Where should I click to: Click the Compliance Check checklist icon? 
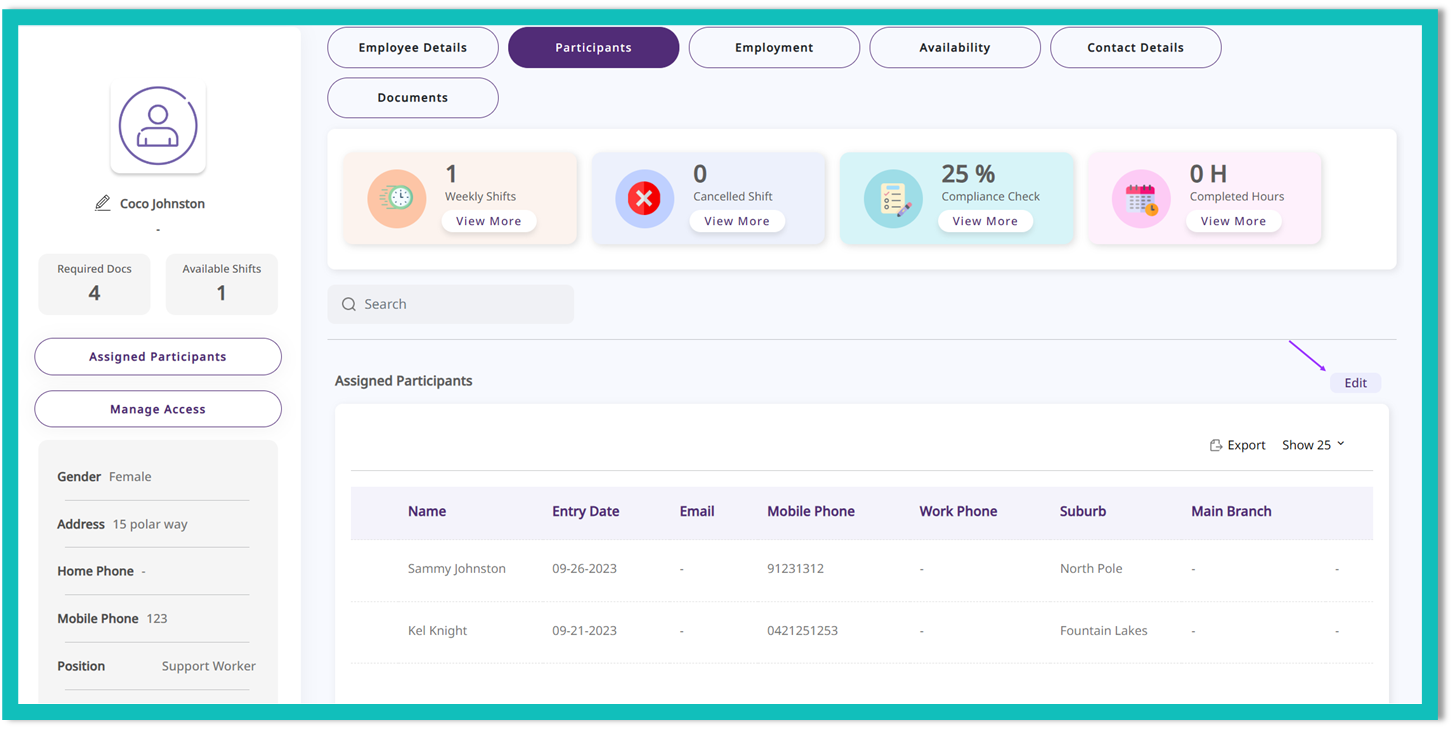click(893, 198)
